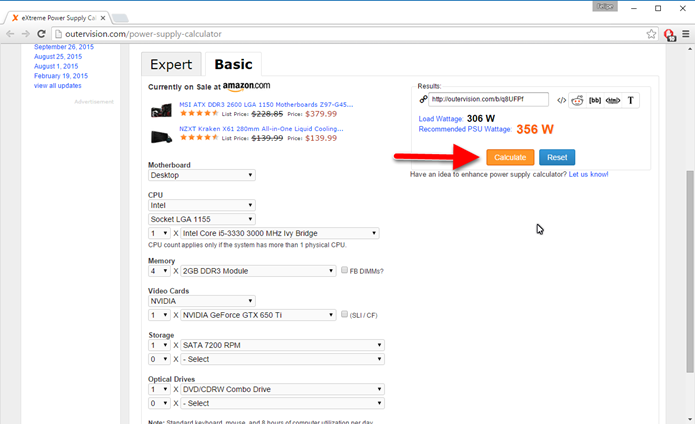The image size is (695, 424).
Task: Click the [bb] BBCode share icon
Action: tap(595, 101)
